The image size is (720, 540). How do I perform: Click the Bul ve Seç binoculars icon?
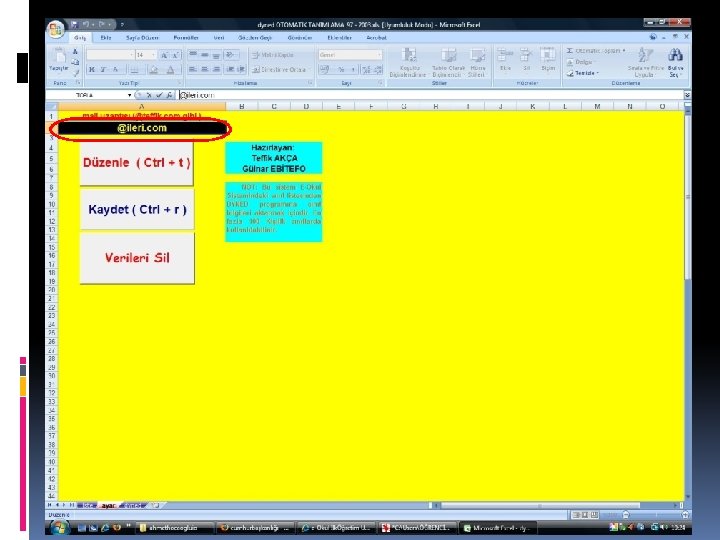(x=675, y=56)
